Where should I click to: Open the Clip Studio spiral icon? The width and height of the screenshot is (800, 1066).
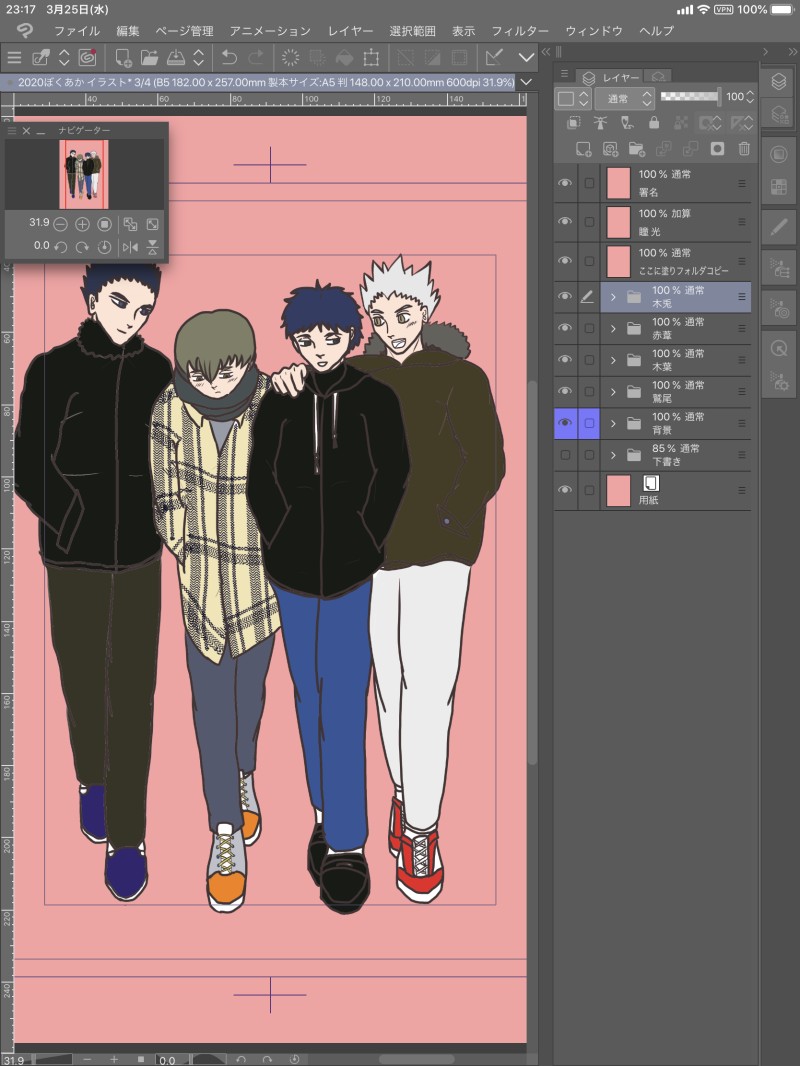[x=87, y=58]
